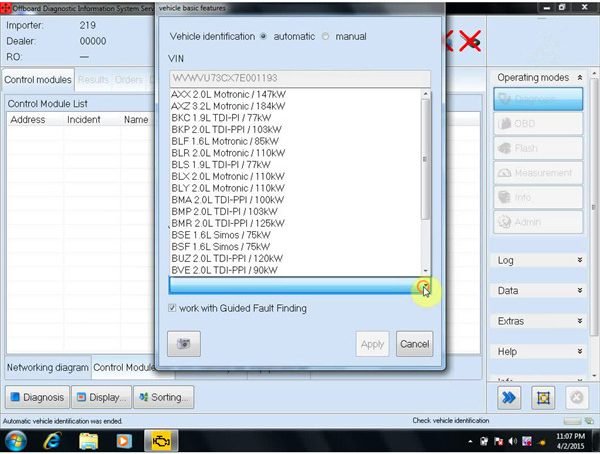This screenshot has height=454, width=600.
Task: Click the volume speaker tray icon
Action: point(512,442)
